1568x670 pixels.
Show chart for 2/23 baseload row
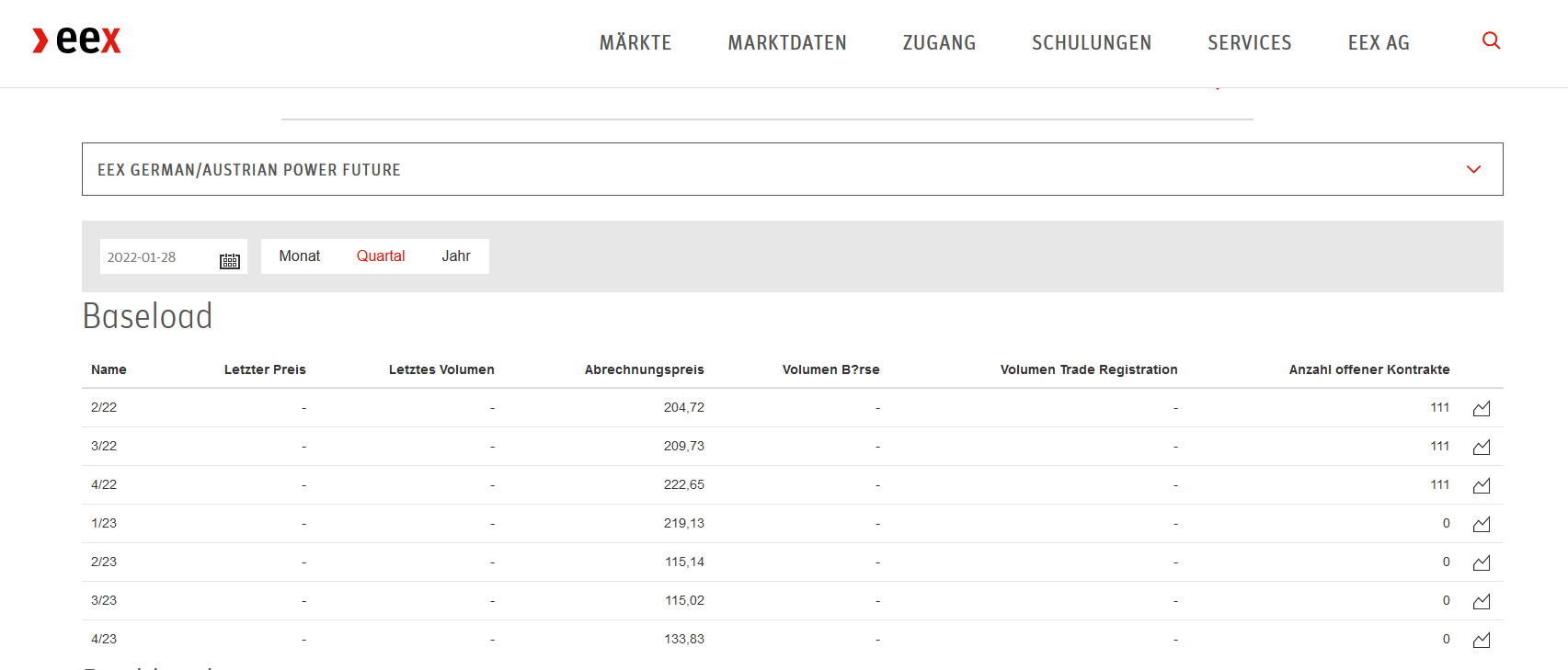(1482, 562)
